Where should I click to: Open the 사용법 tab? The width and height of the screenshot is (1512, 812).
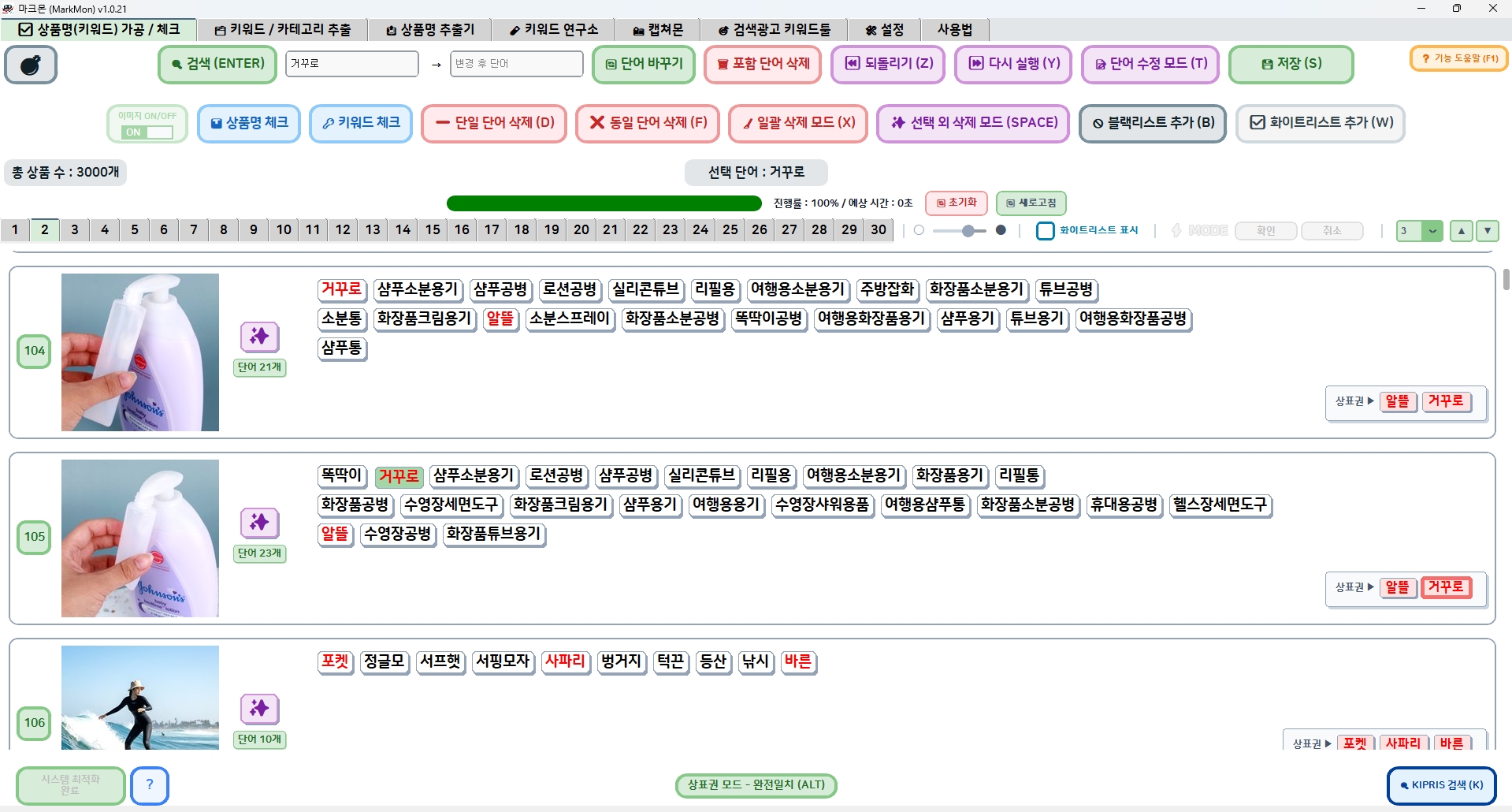coord(955,30)
